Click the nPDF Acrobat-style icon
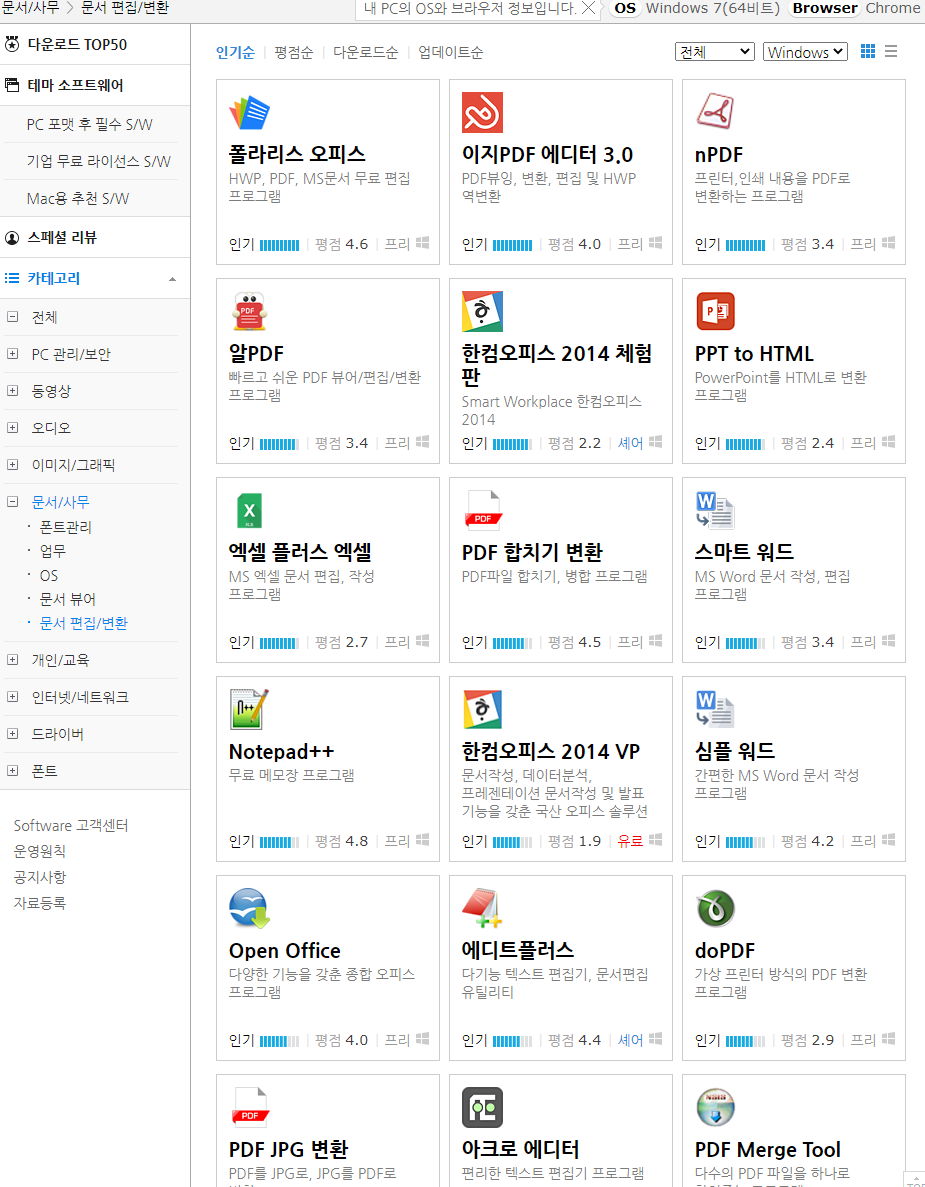The image size is (925, 1187). tap(715, 113)
